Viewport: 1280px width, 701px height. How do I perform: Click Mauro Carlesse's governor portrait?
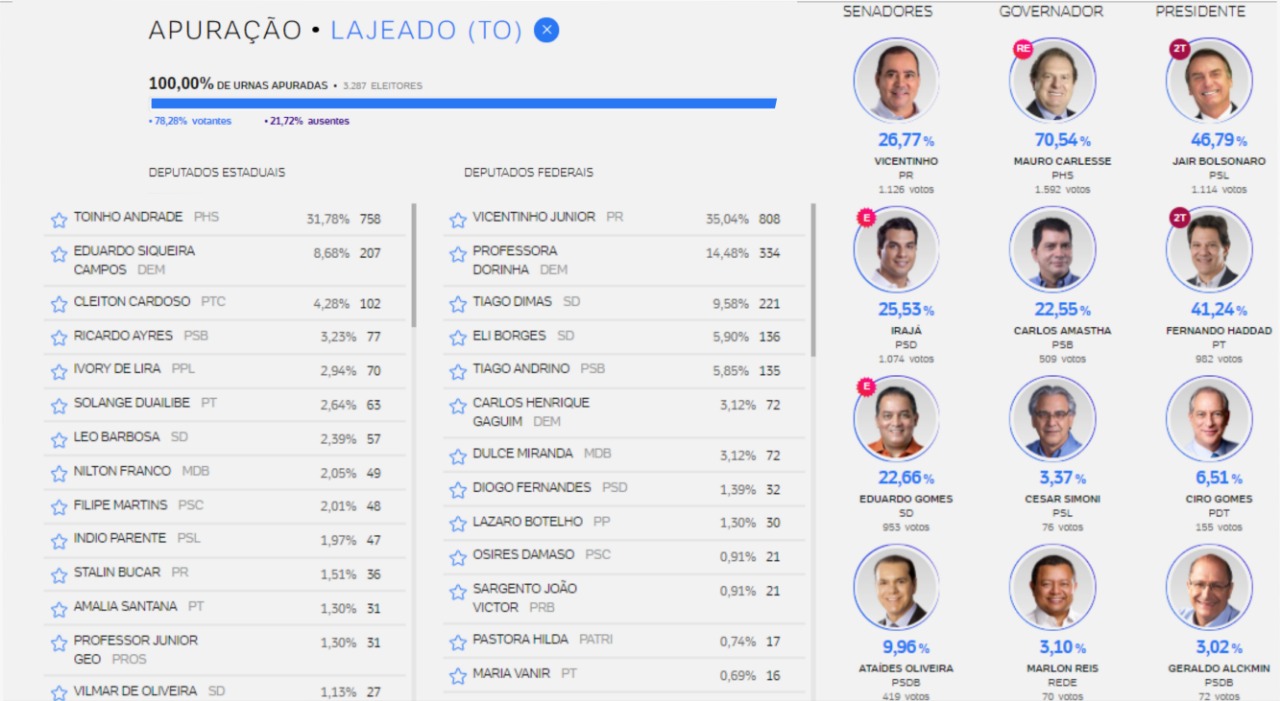click(1052, 81)
